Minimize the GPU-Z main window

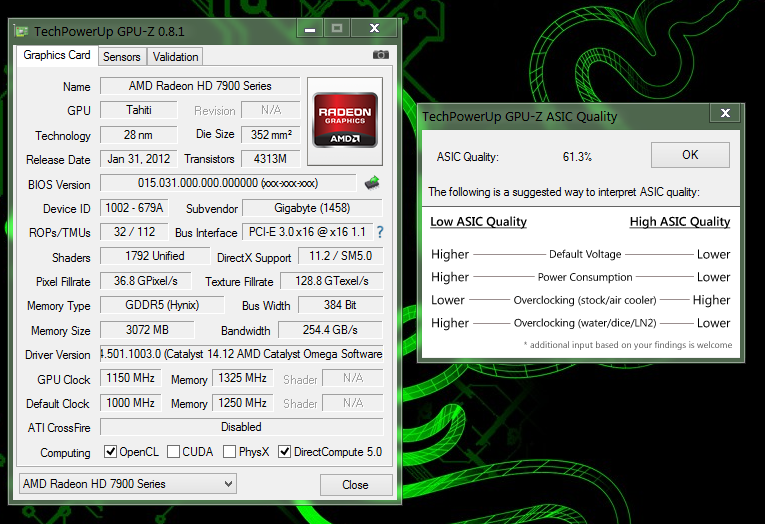click(x=310, y=29)
